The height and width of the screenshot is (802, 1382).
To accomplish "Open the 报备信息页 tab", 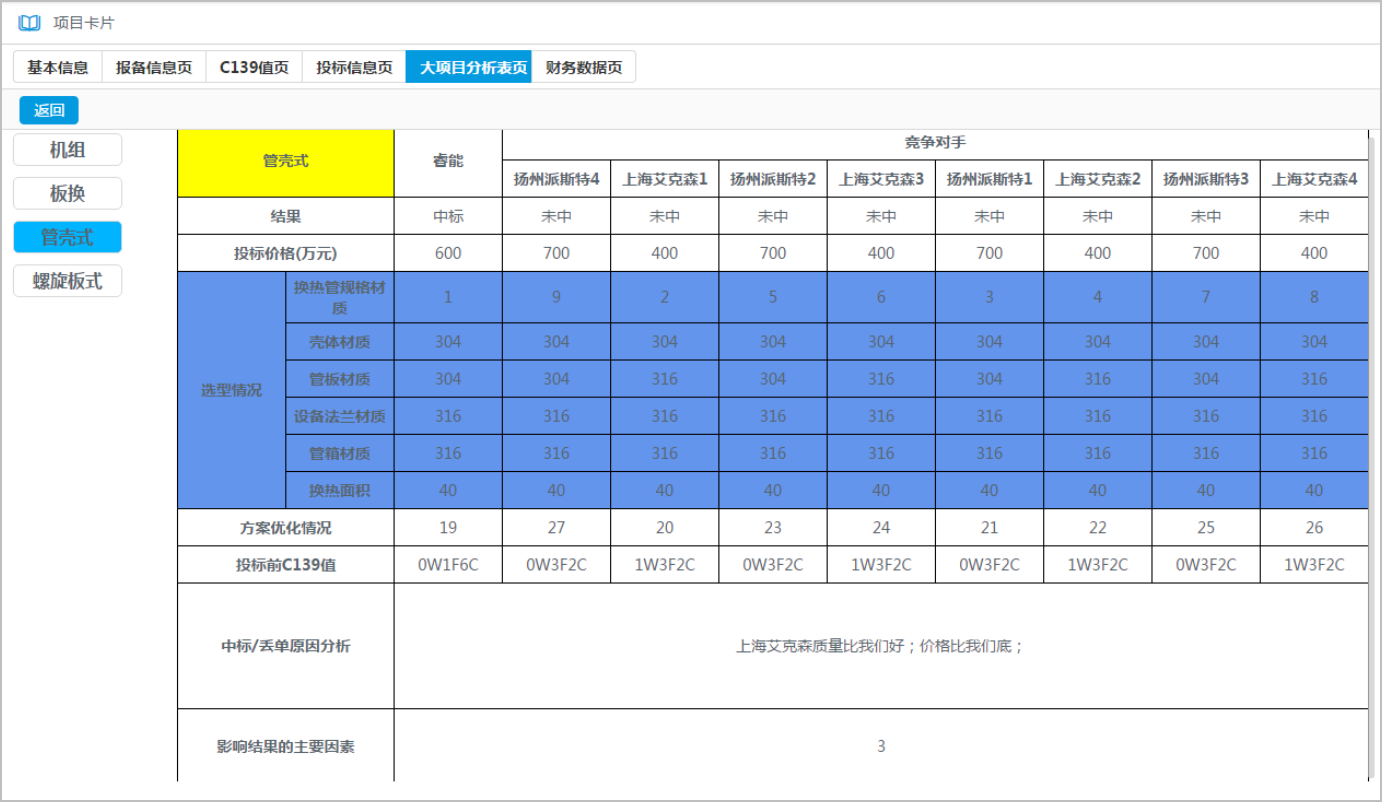I will (154, 68).
